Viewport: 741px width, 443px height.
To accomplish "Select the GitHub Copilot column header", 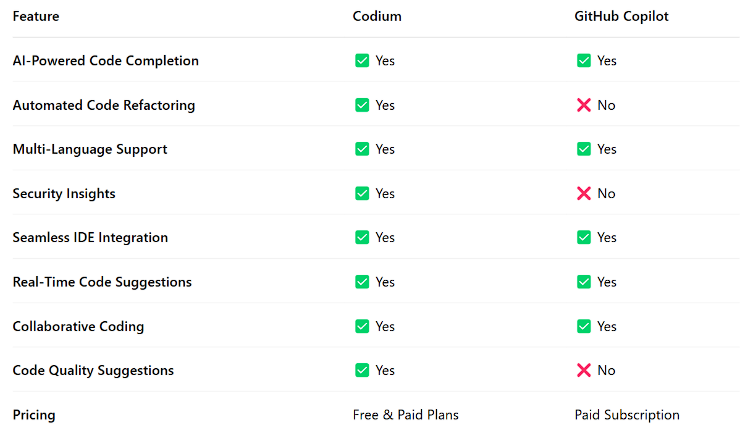I will click(x=621, y=17).
